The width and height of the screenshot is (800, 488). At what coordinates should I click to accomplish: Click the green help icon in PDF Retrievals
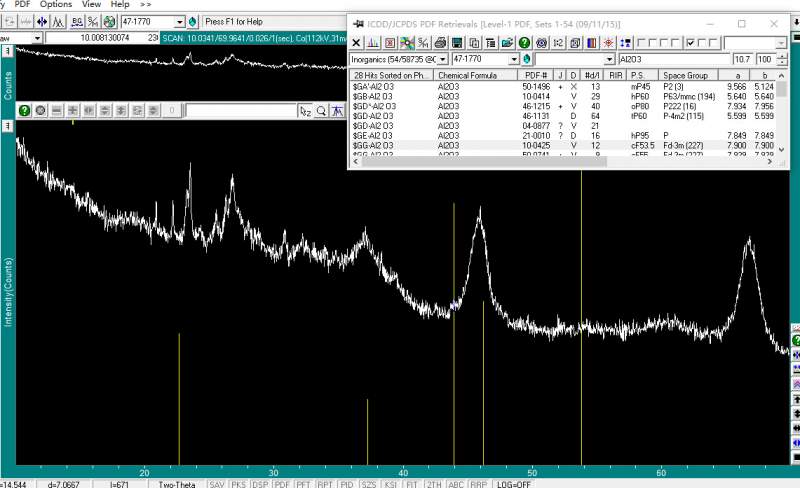point(524,43)
